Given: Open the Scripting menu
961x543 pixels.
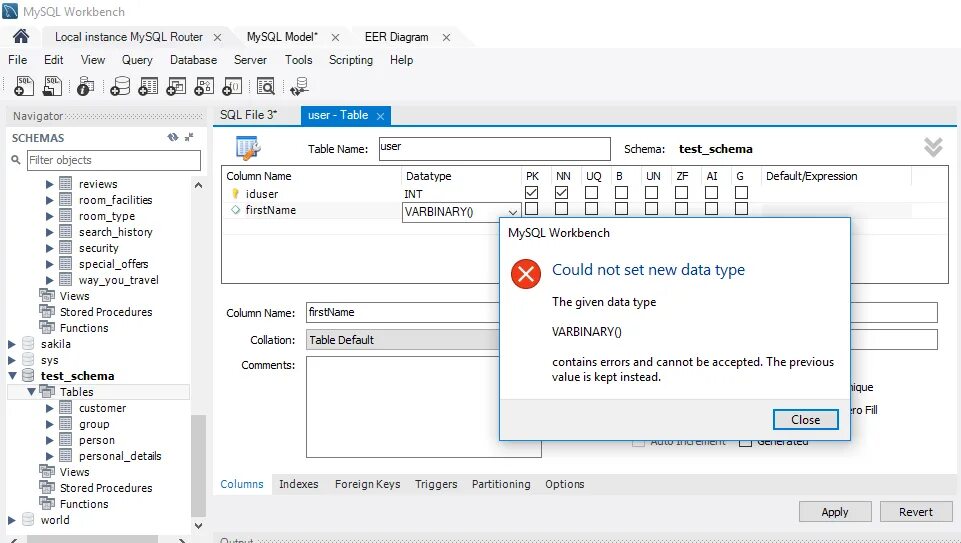Looking at the screenshot, I should [x=351, y=60].
